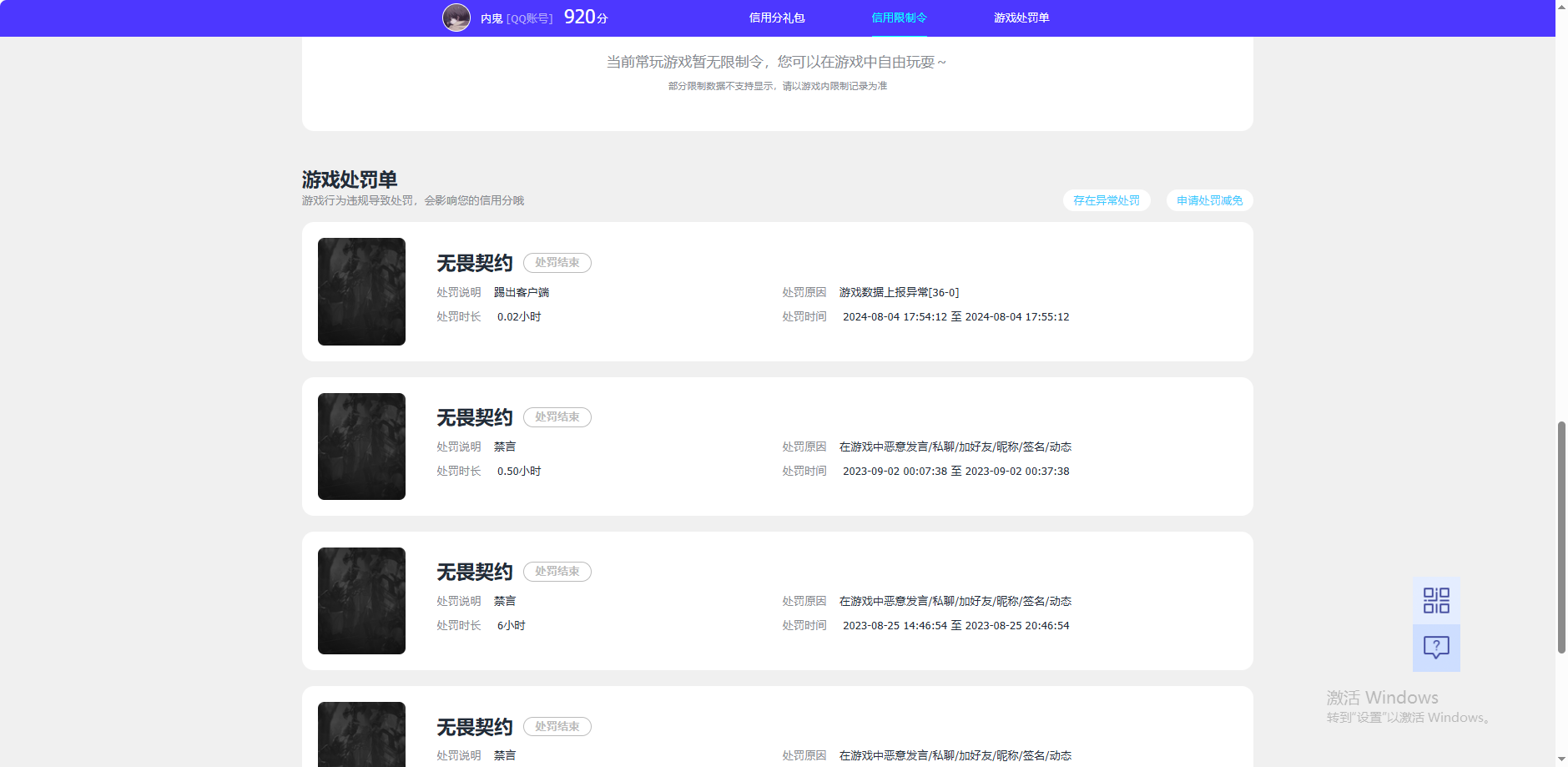Open game thumbnail of the 0.50小时 禁言 record
The width and height of the screenshot is (1568, 767).
tap(361, 447)
